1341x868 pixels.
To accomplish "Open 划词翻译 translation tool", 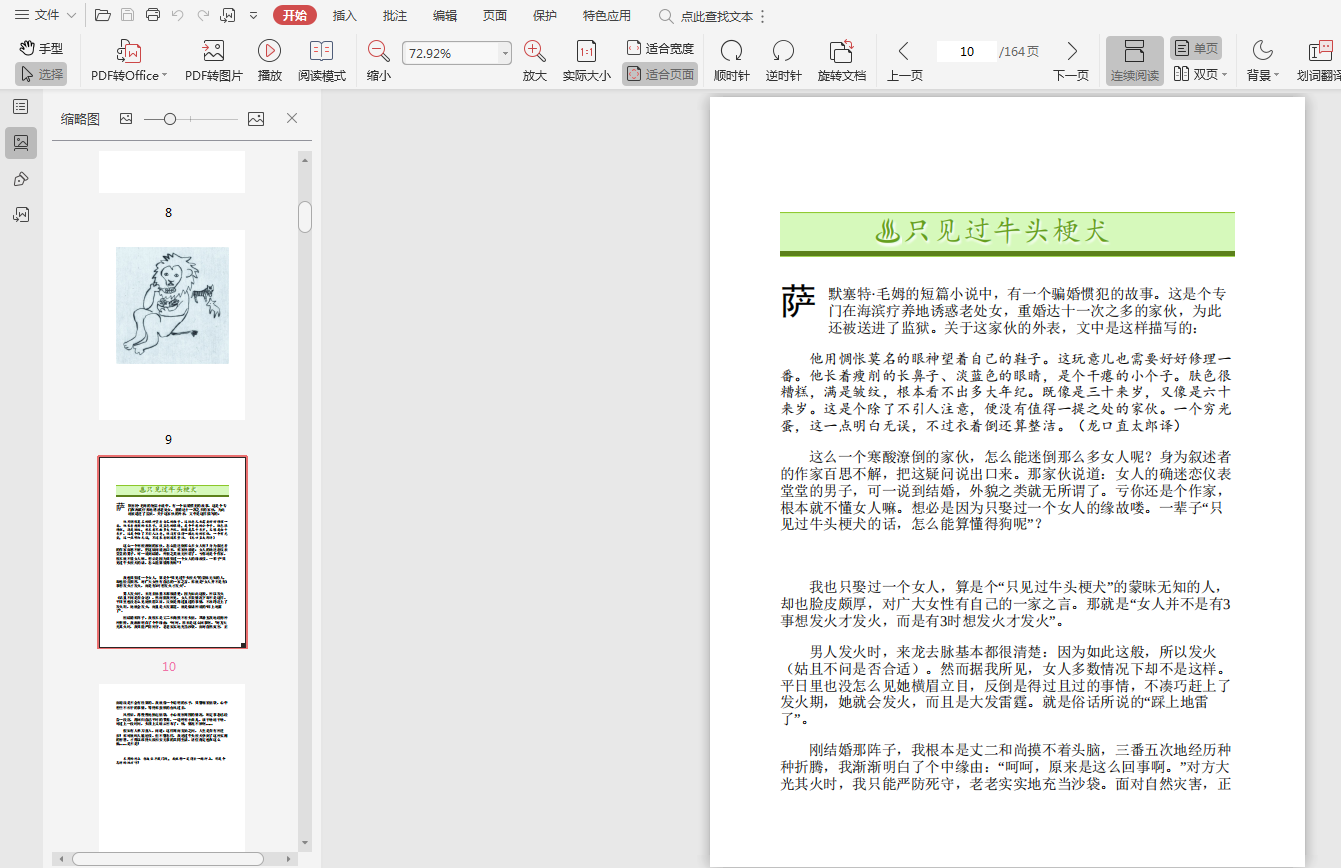I will (1320, 51).
